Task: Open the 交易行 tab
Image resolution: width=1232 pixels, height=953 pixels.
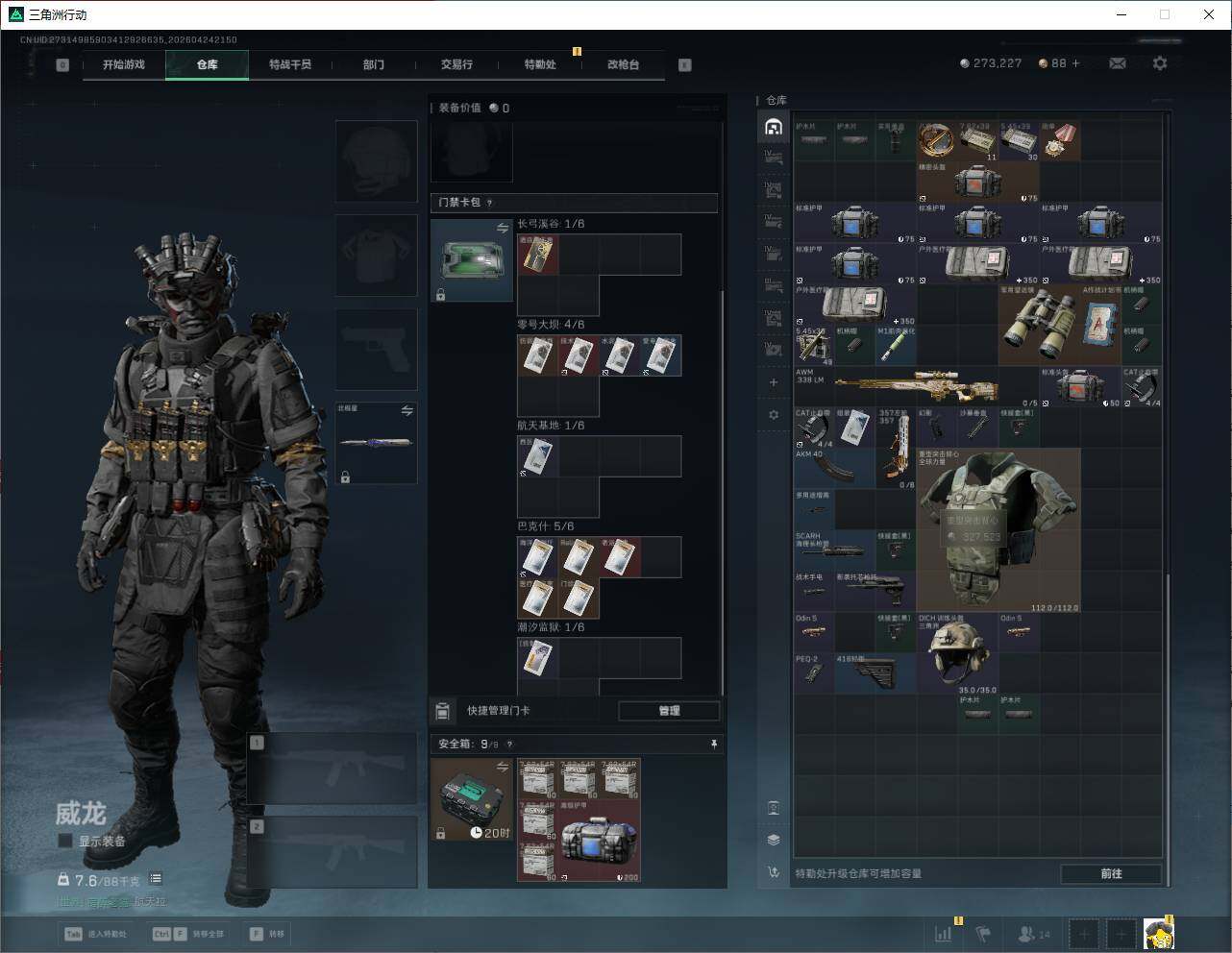Action: click(456, 64)
